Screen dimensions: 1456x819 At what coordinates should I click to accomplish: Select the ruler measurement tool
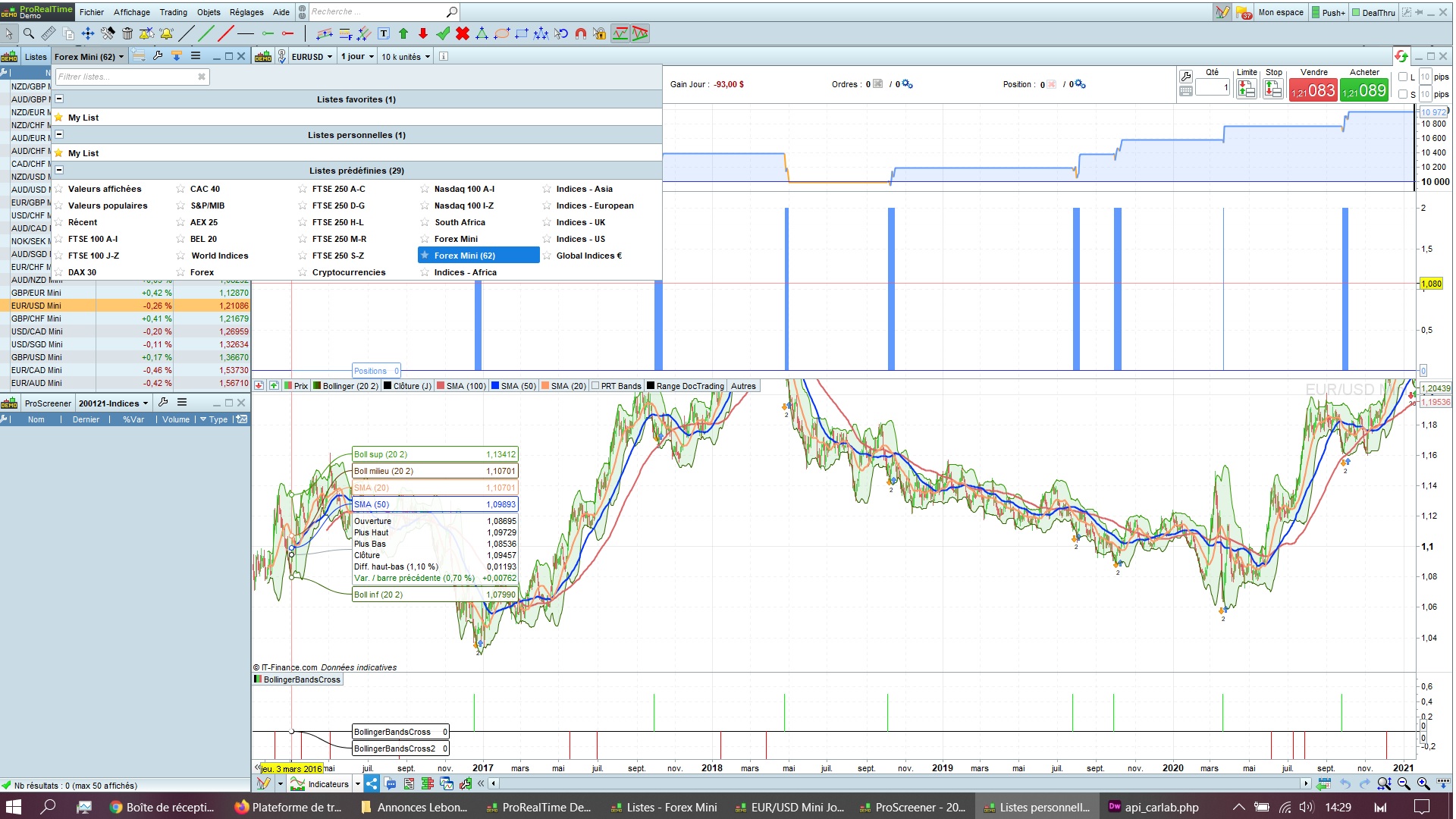[49, 33]
